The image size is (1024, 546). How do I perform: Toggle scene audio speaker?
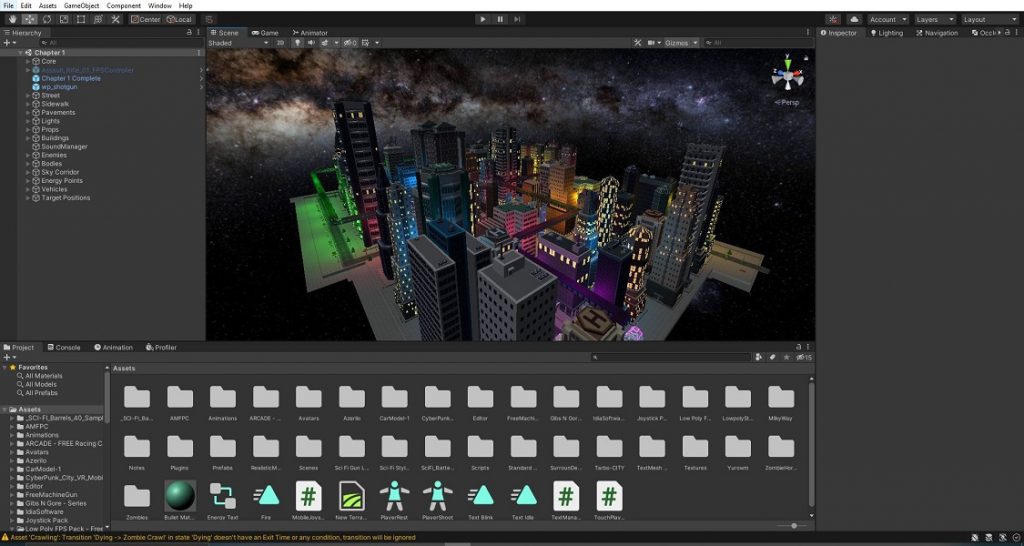[311, 42]
